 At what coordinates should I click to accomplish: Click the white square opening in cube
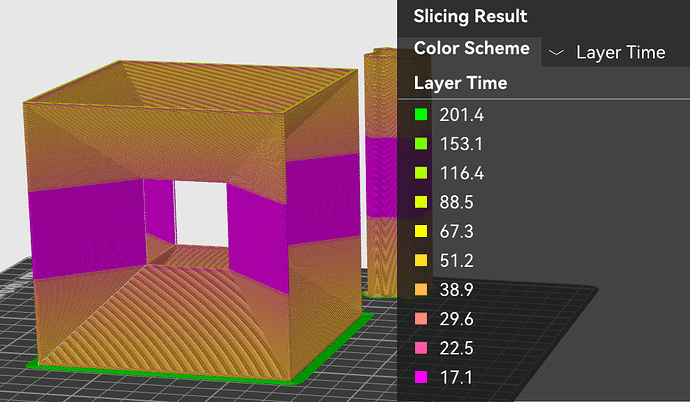tap(201, 214)
